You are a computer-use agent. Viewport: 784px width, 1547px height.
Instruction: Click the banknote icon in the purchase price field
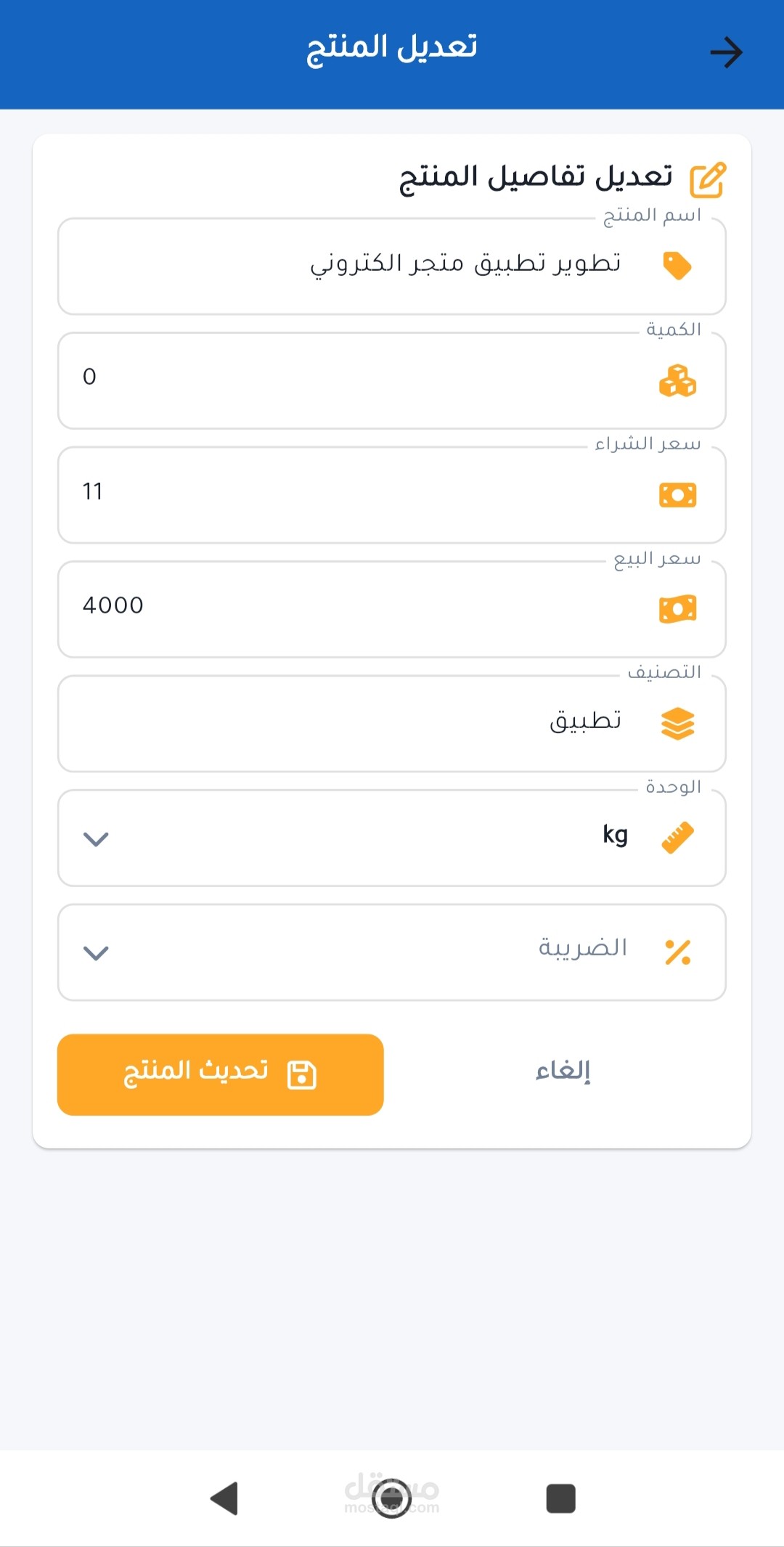[677, 495]
